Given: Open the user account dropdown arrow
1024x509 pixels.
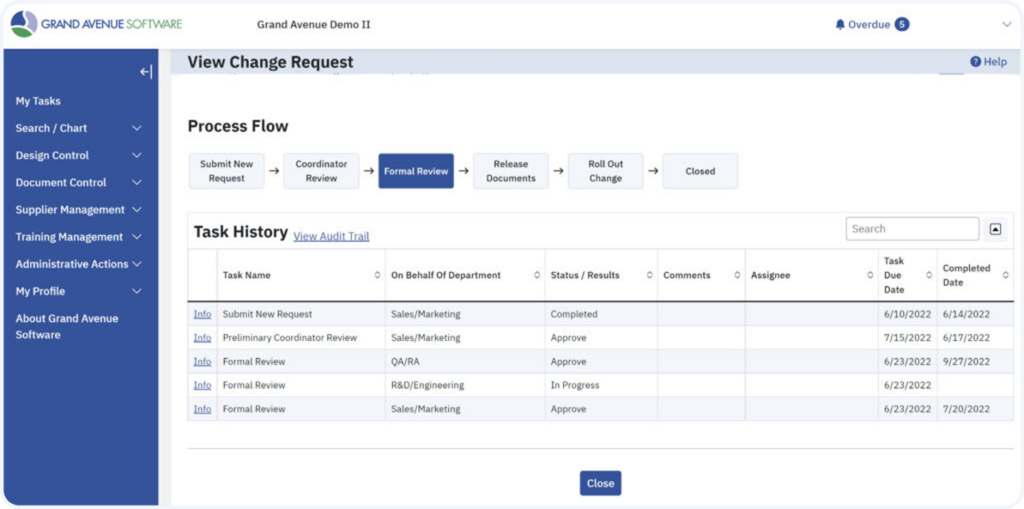Looking at the screenshot, I should click(x=1005, y=24).
